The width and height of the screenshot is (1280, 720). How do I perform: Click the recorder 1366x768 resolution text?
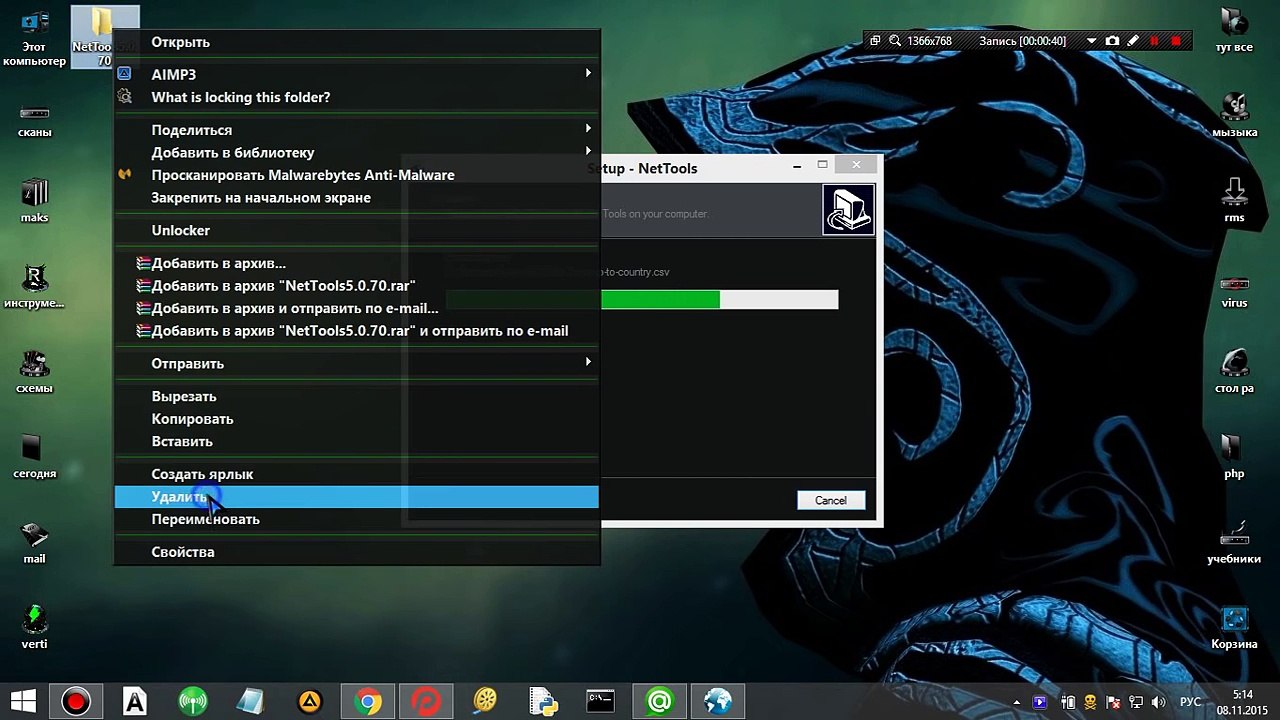point(929,41)
